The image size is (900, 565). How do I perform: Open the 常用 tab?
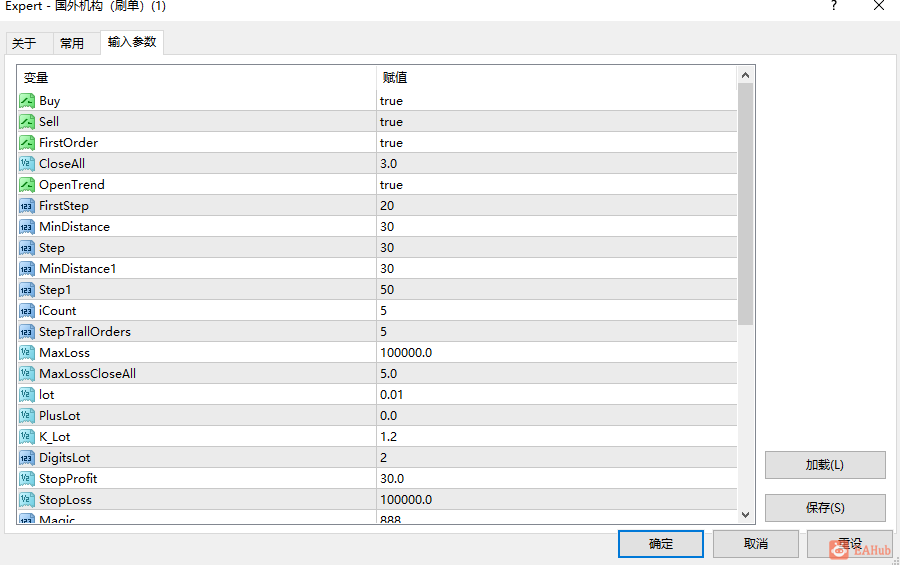coord(72,44)
